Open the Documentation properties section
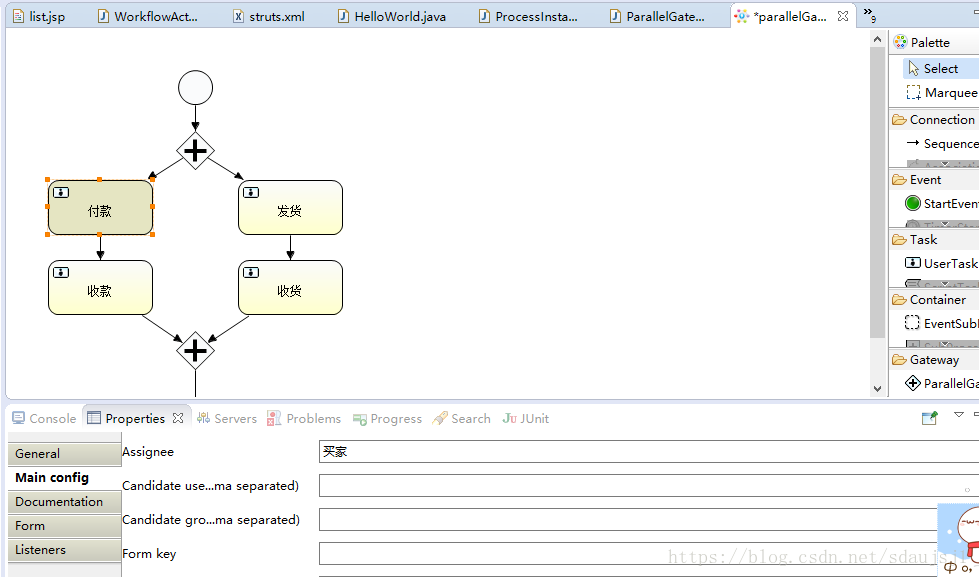Image resolution: width=979 pixels, height=577 pixels. (x=64, y=501)
